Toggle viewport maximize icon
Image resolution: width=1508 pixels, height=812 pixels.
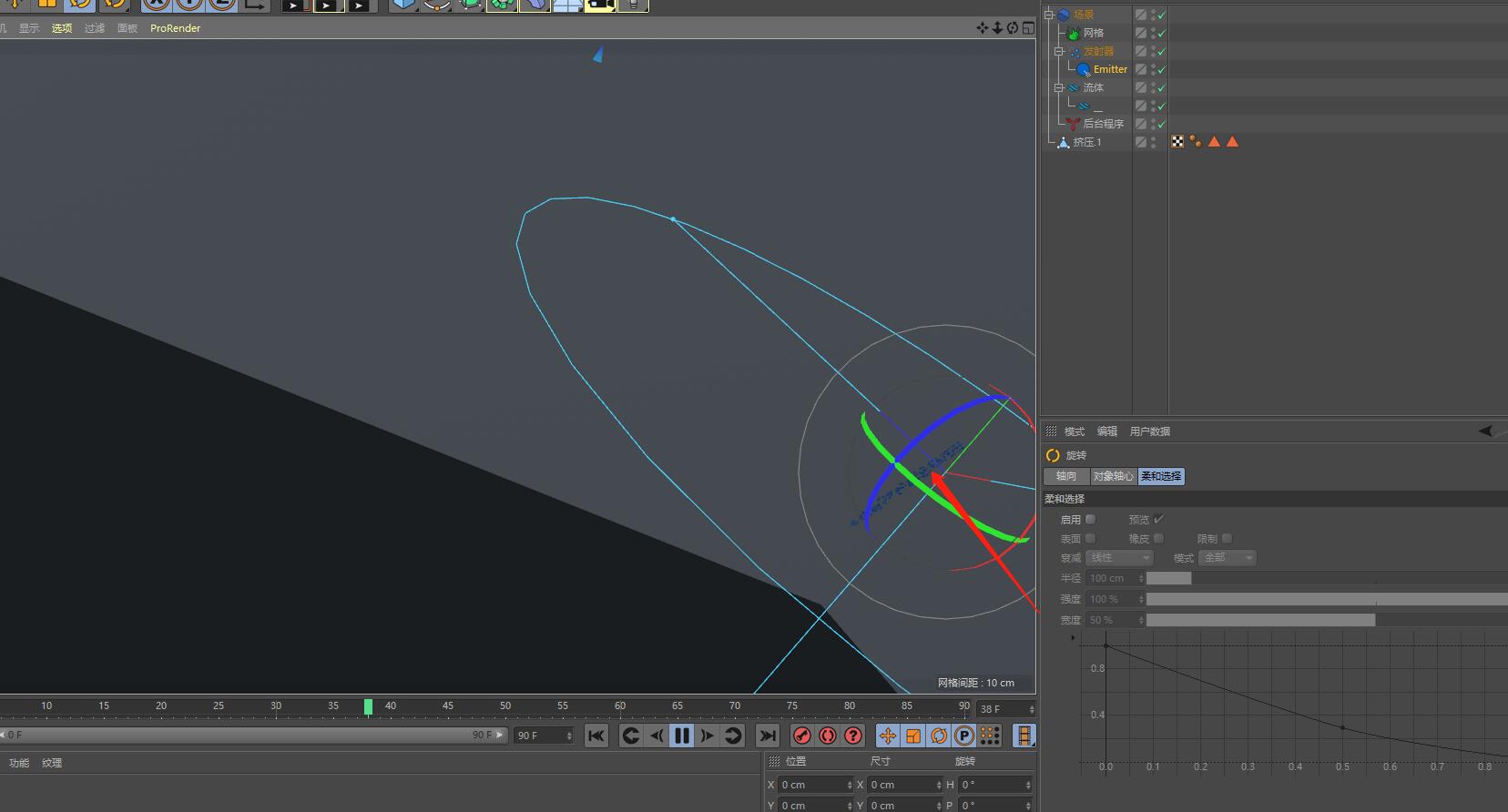click(x=1028, y=28)
